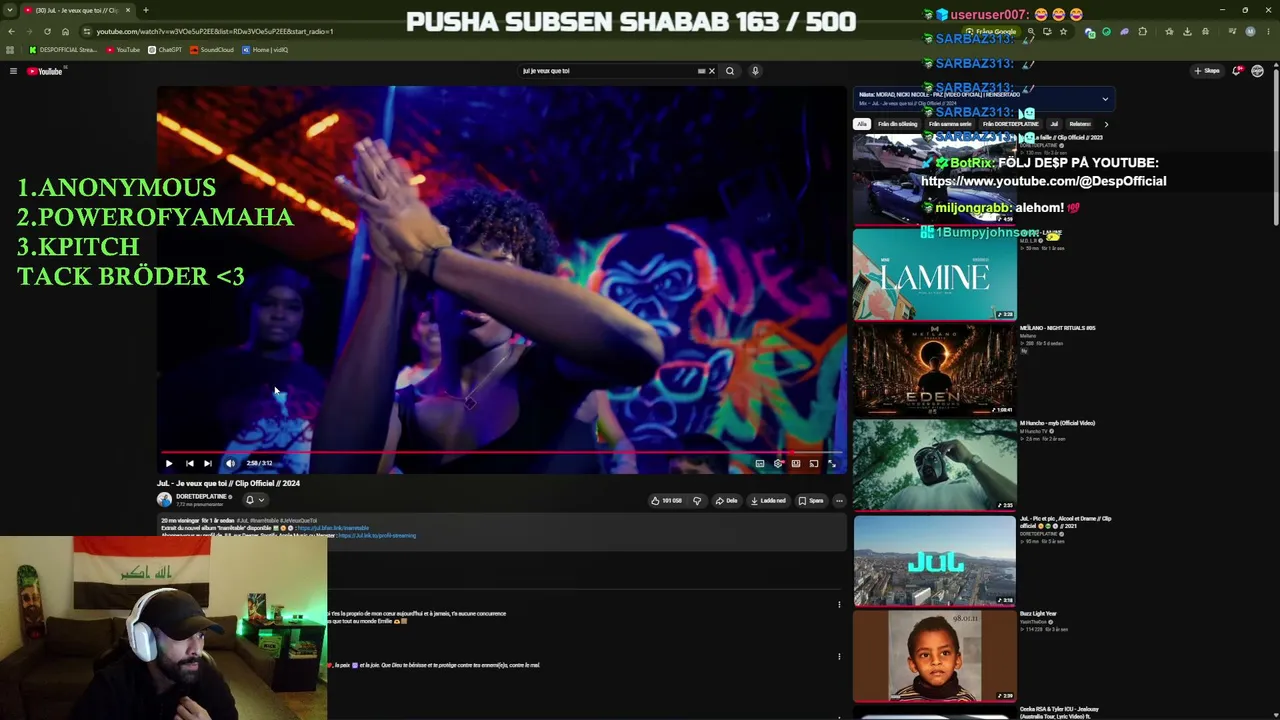Image resolution: width=1280 pixels, height=720 pixels.
Task: Reload the browser page
Action: 47,31
